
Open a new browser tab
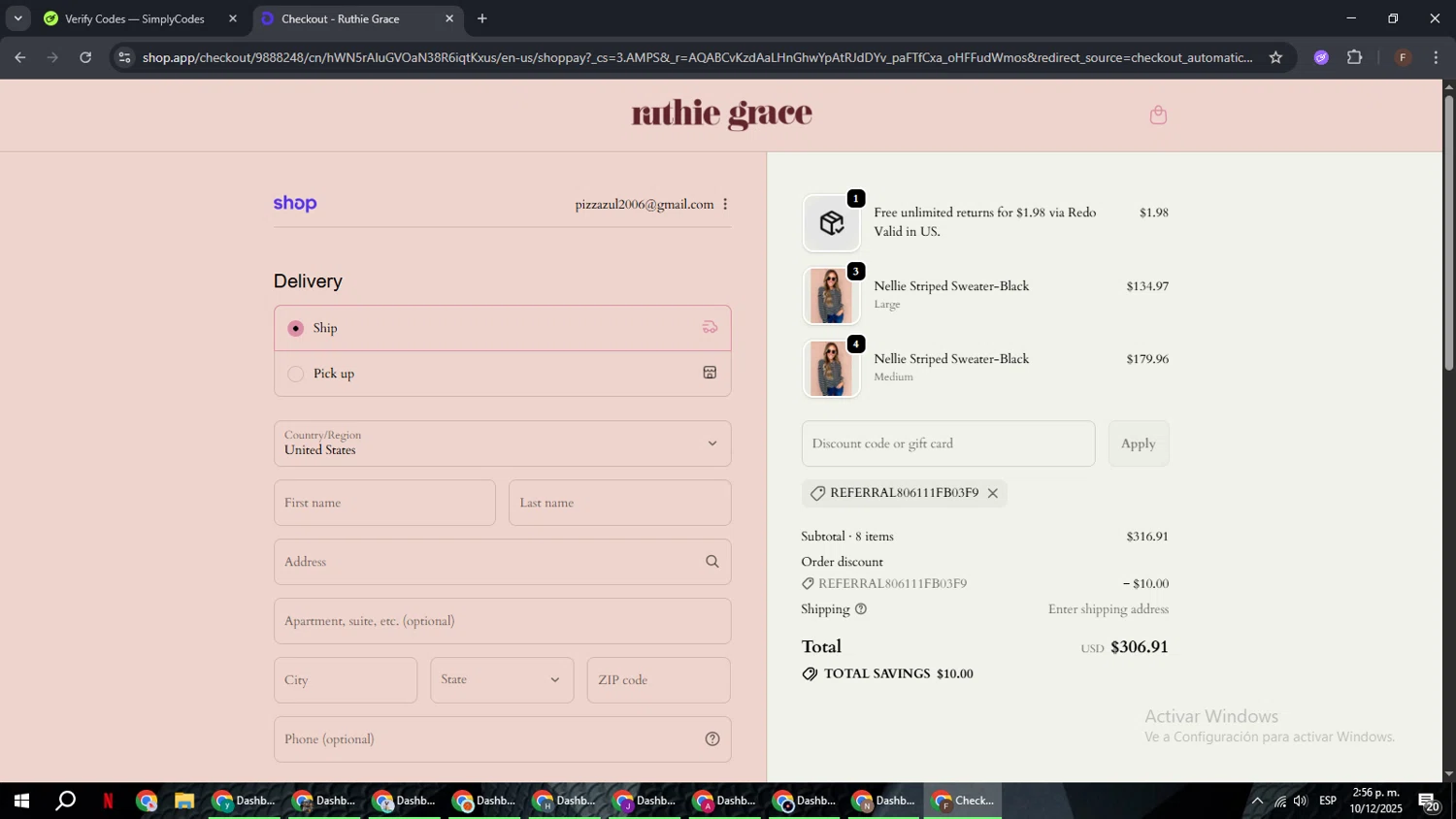[482, 18]
